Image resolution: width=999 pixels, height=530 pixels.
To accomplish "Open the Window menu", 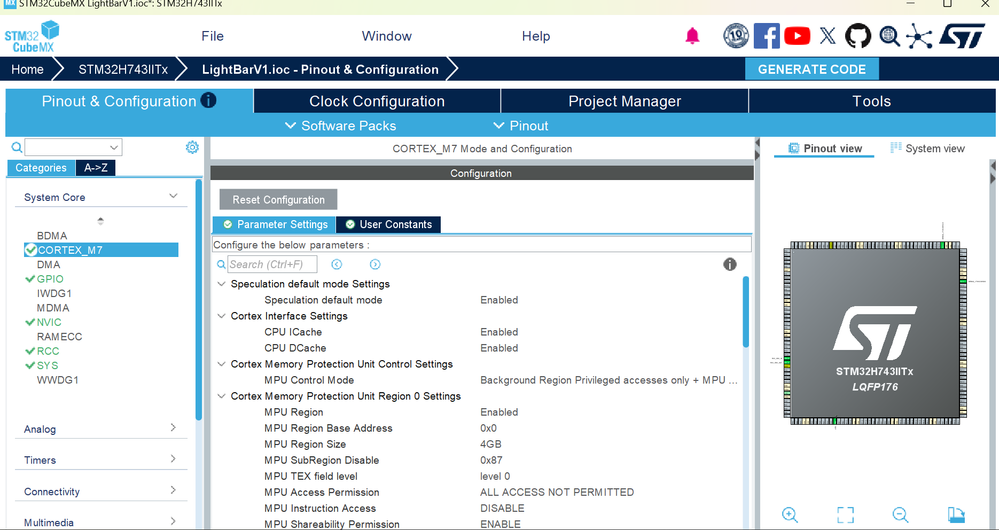I will (387, 36).
